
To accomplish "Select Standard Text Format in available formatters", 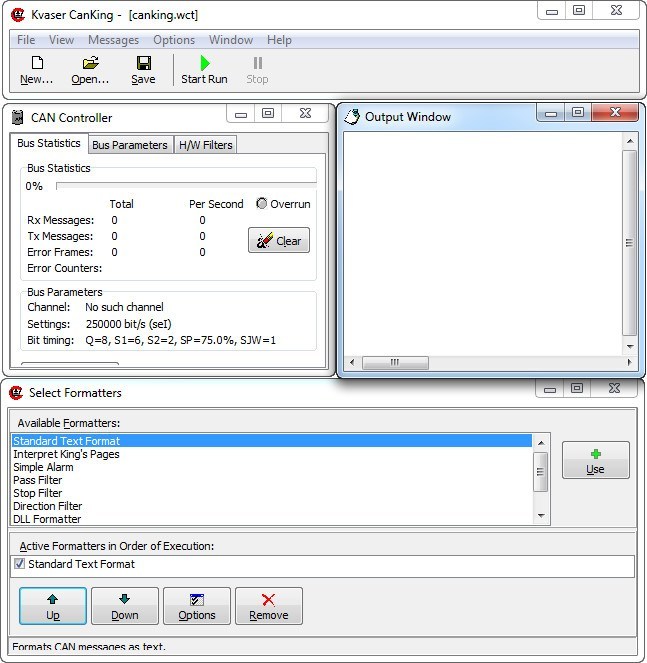I will 271,441.
